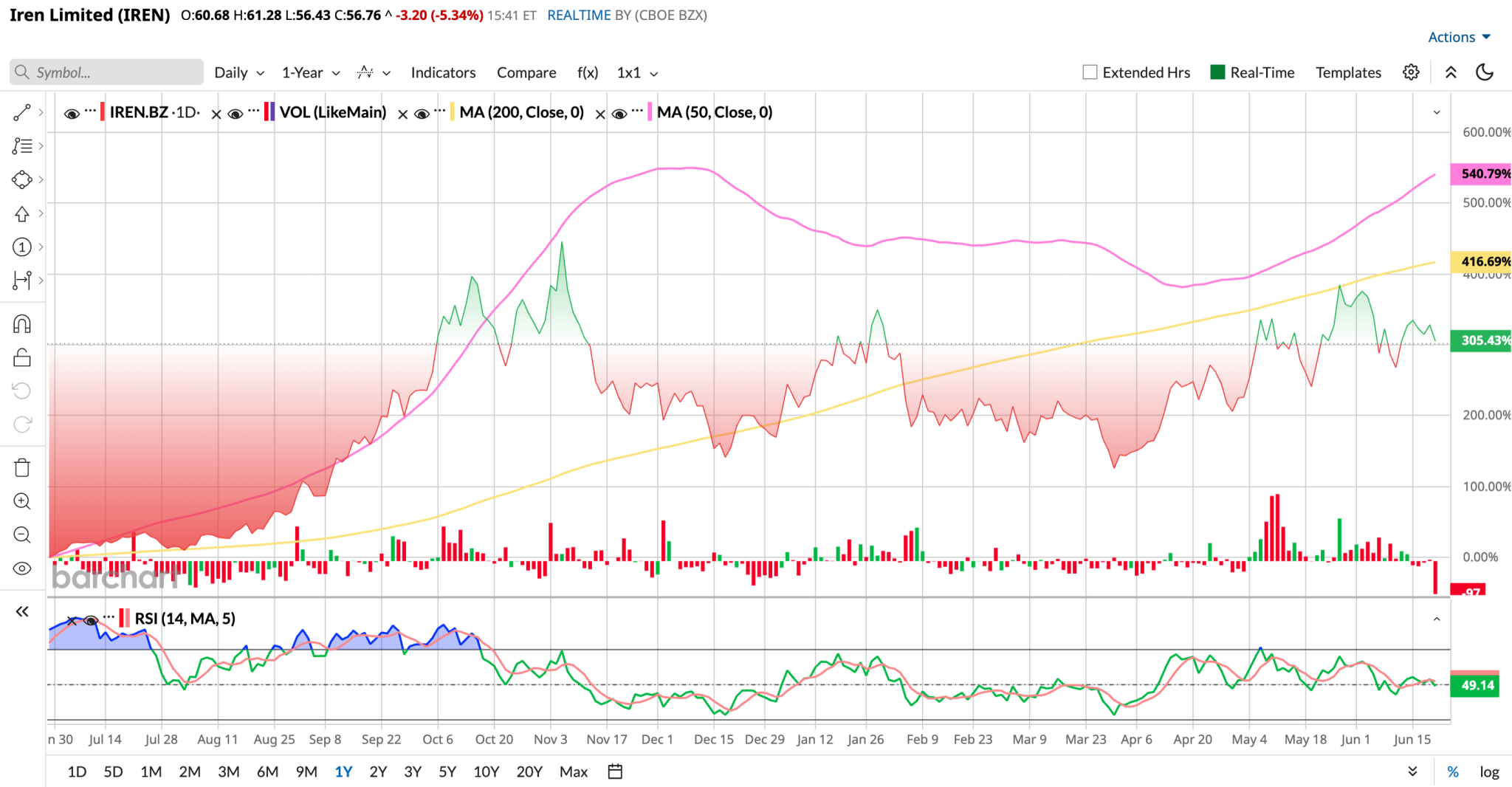Select the numbered circle marker tool
Viewport: 1512px width, 787px height.
tap(21, 247)
